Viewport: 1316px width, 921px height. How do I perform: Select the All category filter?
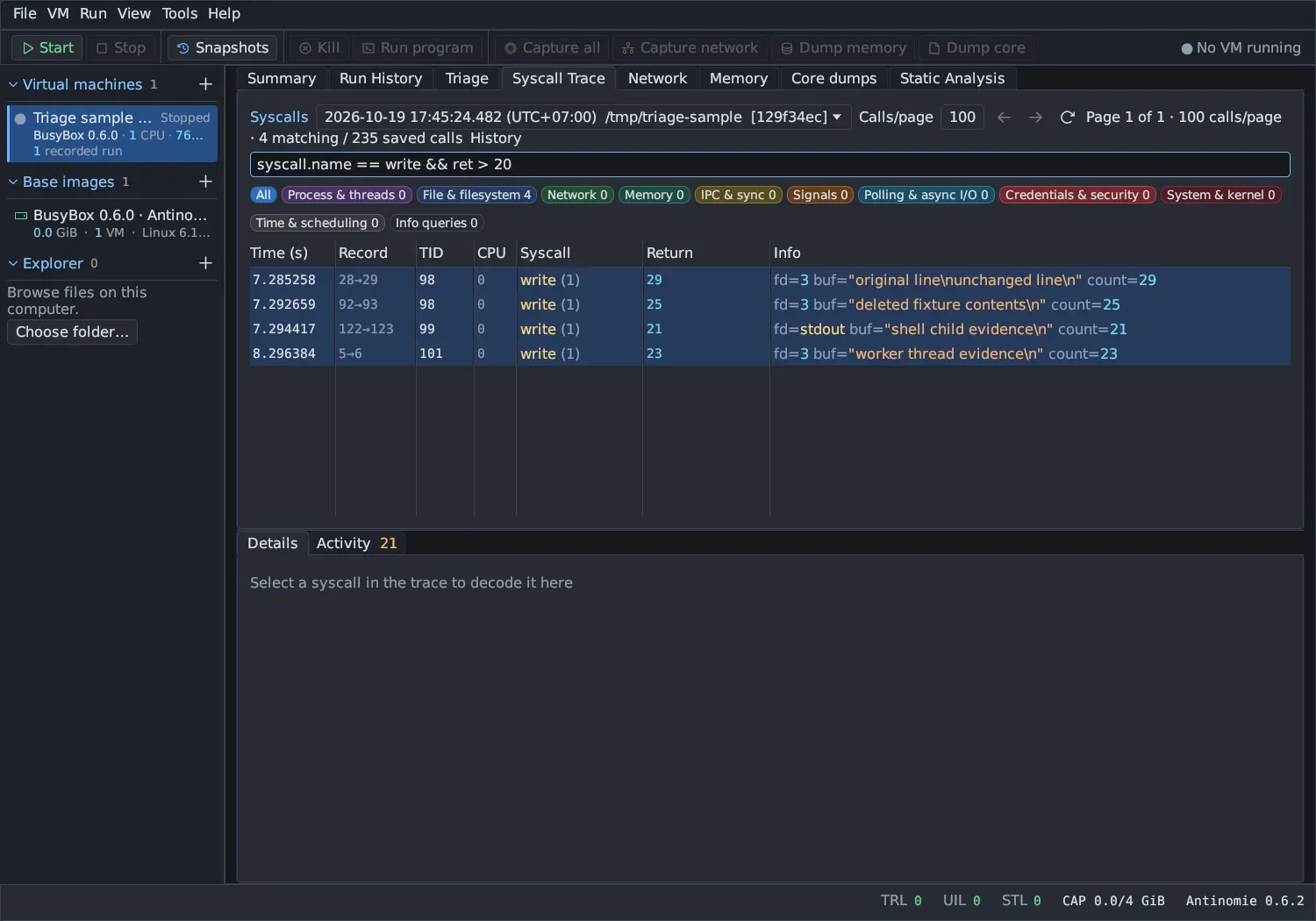click(263, 195)
